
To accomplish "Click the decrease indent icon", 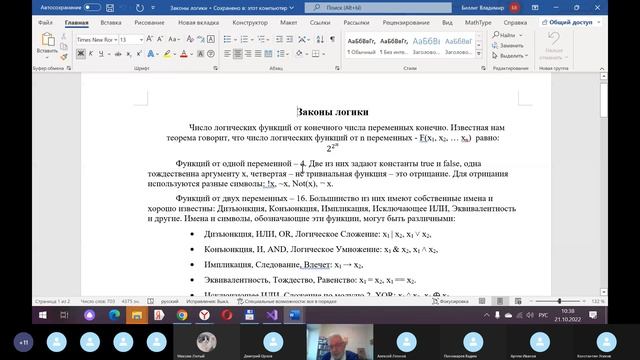I will 279,39.
